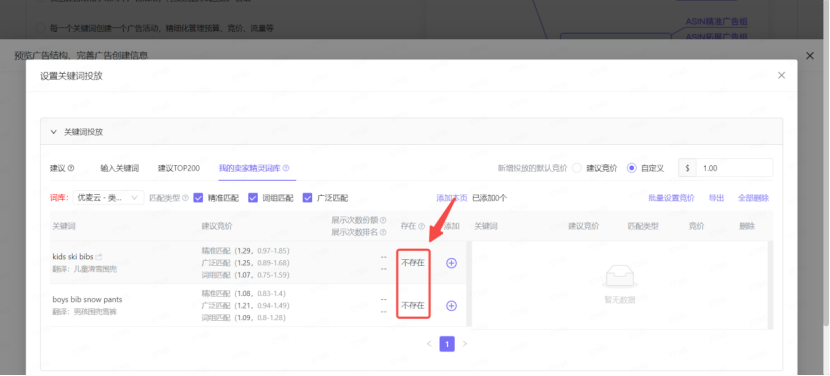Switch to the 输入关键词 tab
The width and height of the screenshot is (830, 376).
120,168
